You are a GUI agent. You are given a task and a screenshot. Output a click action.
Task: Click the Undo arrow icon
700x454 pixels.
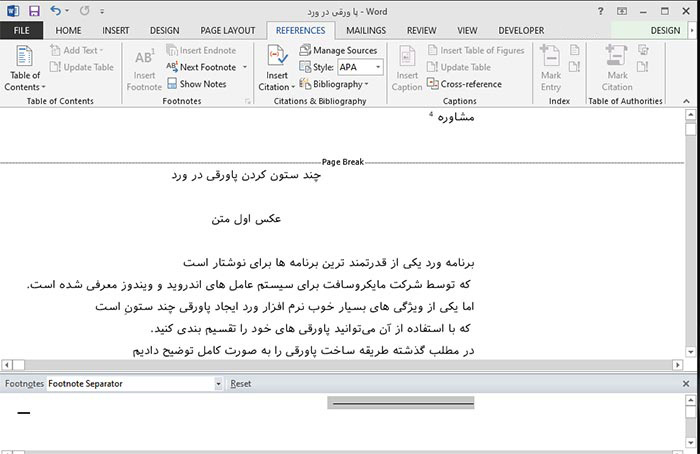click(55, 11)
